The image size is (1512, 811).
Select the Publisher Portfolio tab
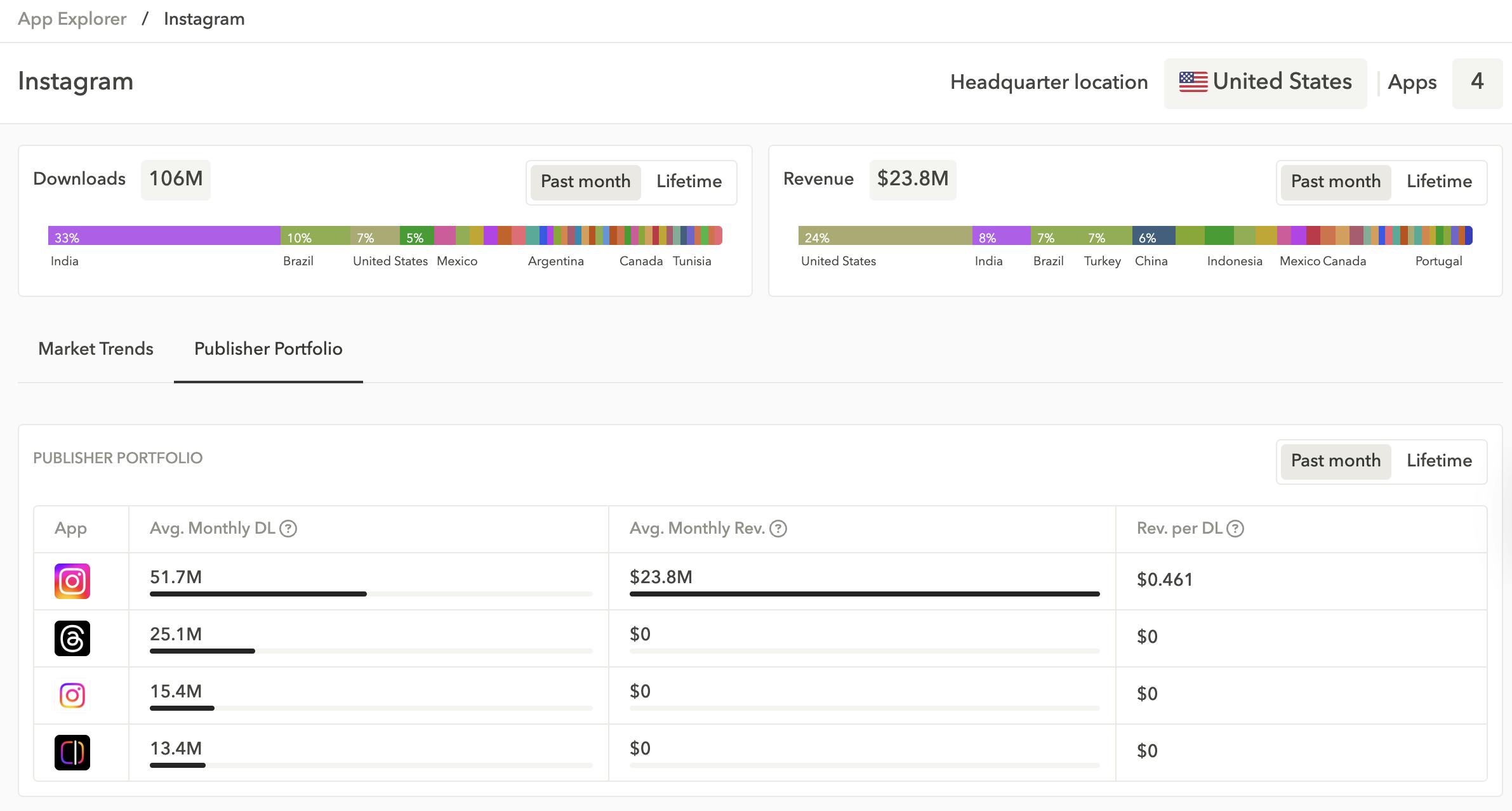pyautogui.click(x=268, y=349)
